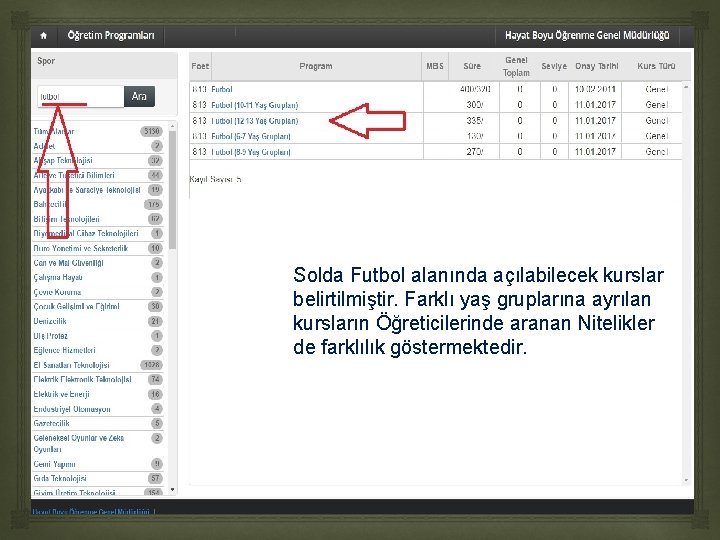Click the 3130 count badge
The height and width of the screenshot is (540, 720).
(x=152, y=131)
